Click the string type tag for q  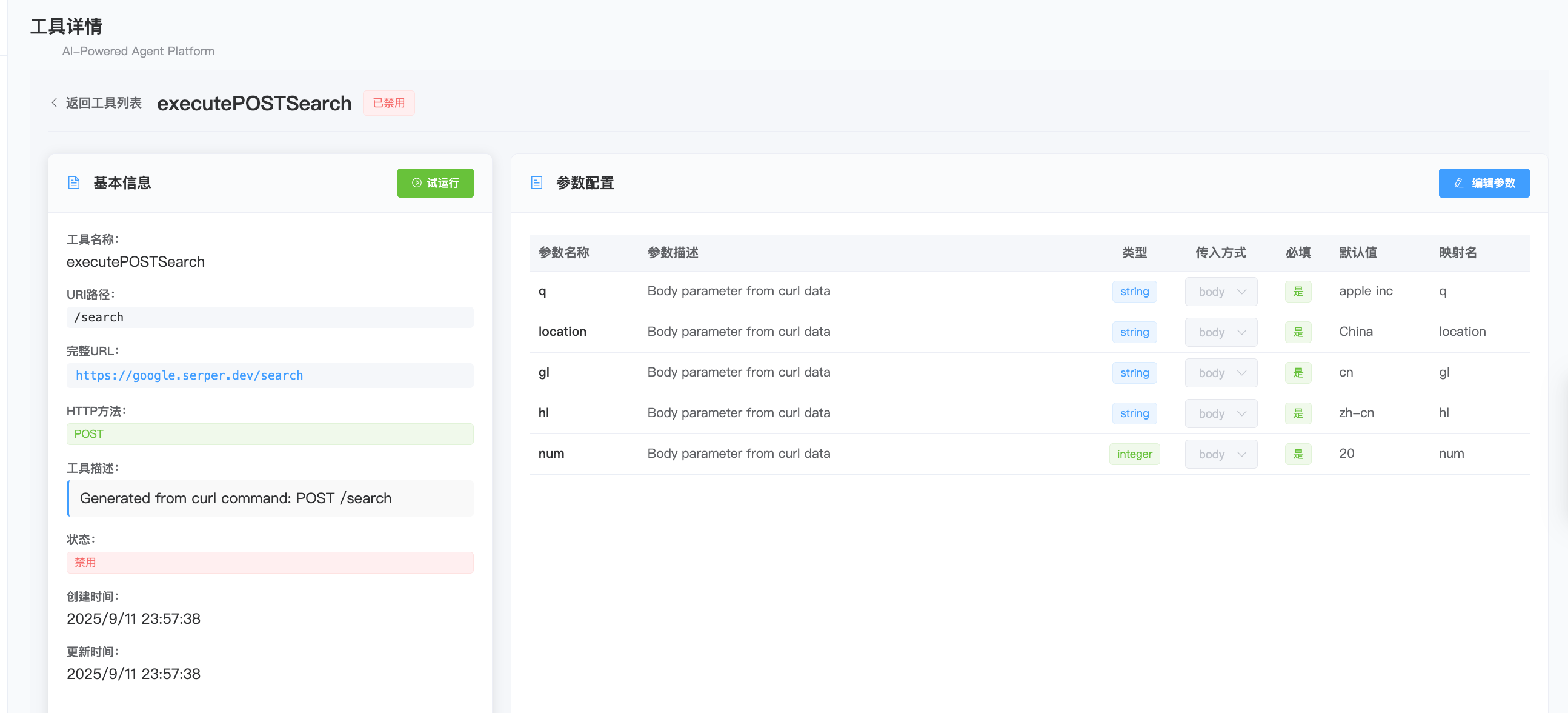[1134, 292]
